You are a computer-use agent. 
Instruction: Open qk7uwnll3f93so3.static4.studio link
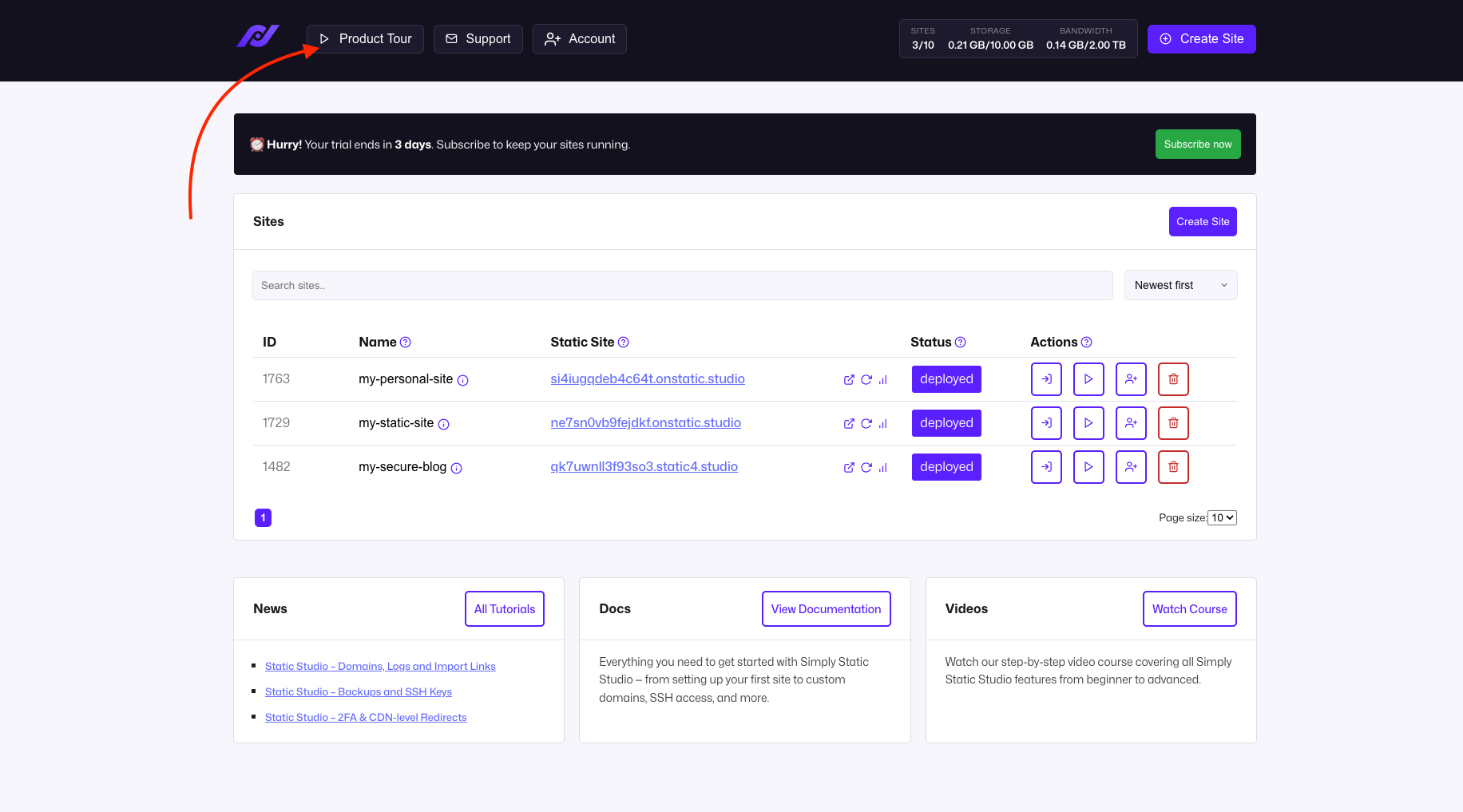pyautogui.click(x=644, y=467)
